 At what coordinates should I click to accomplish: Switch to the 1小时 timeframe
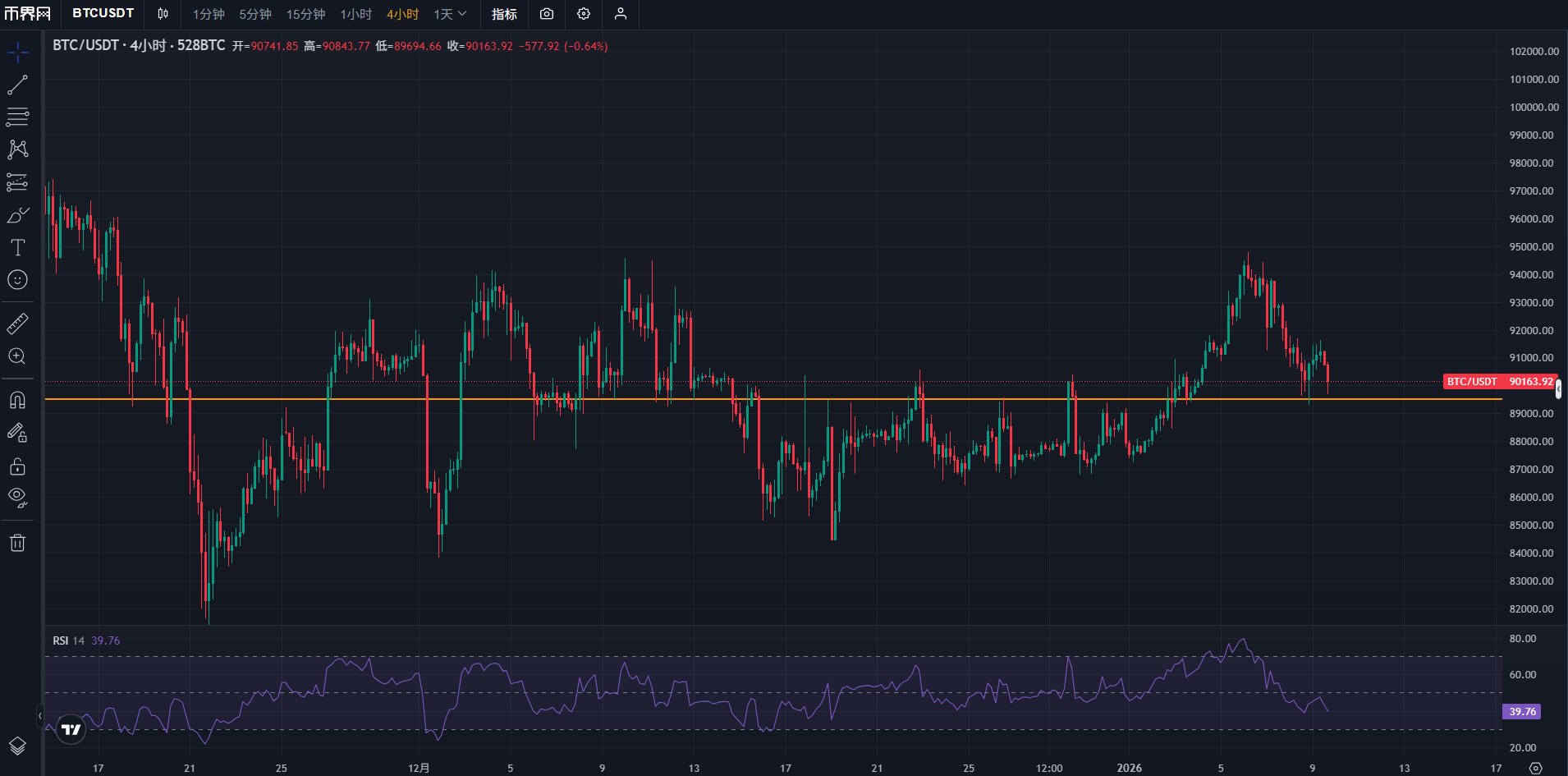pyautogui.click(x=355, y=14)
